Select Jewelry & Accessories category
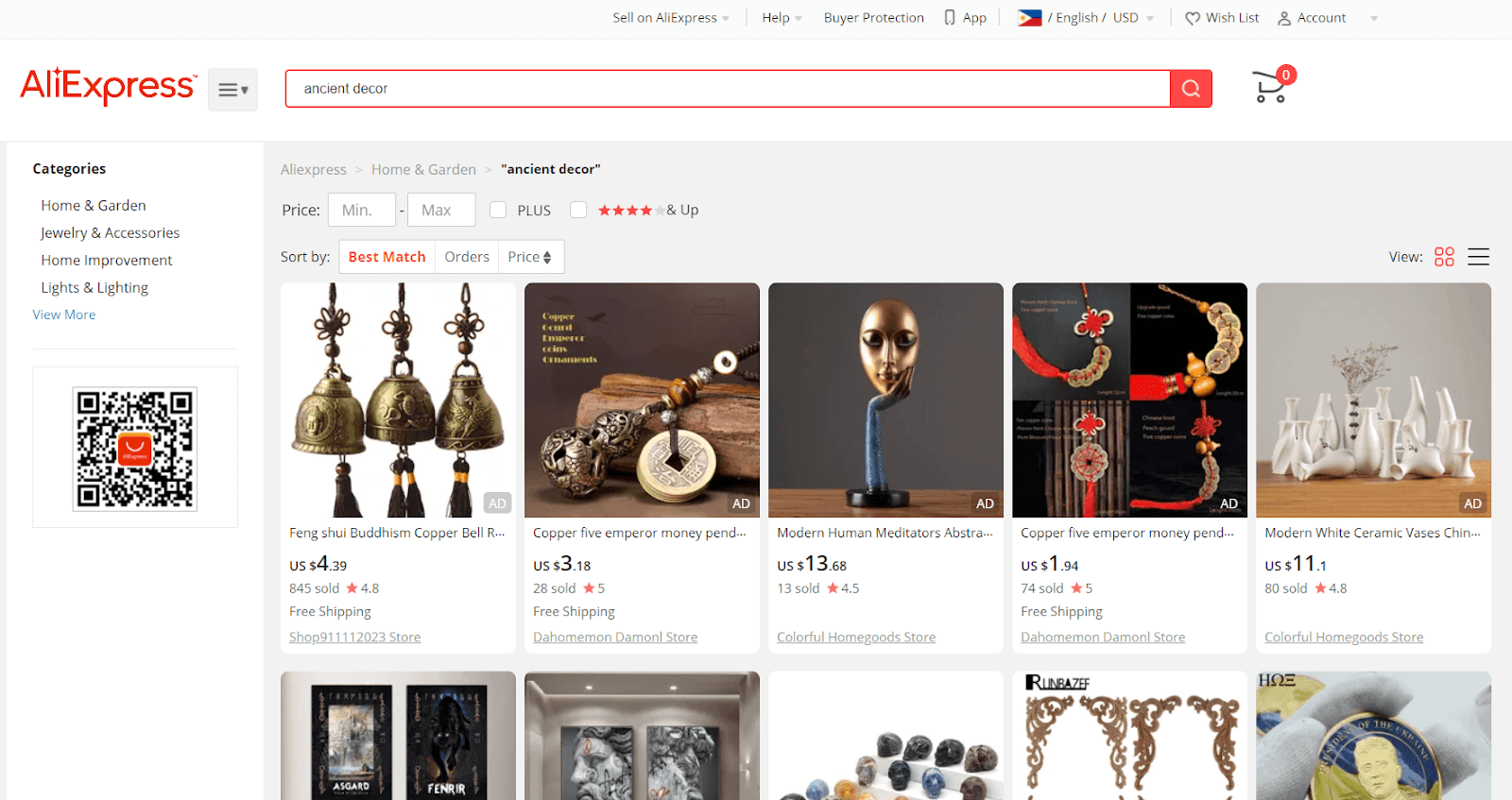The height and width of the screenshot is (800, 1512). (x=110, y=232)
